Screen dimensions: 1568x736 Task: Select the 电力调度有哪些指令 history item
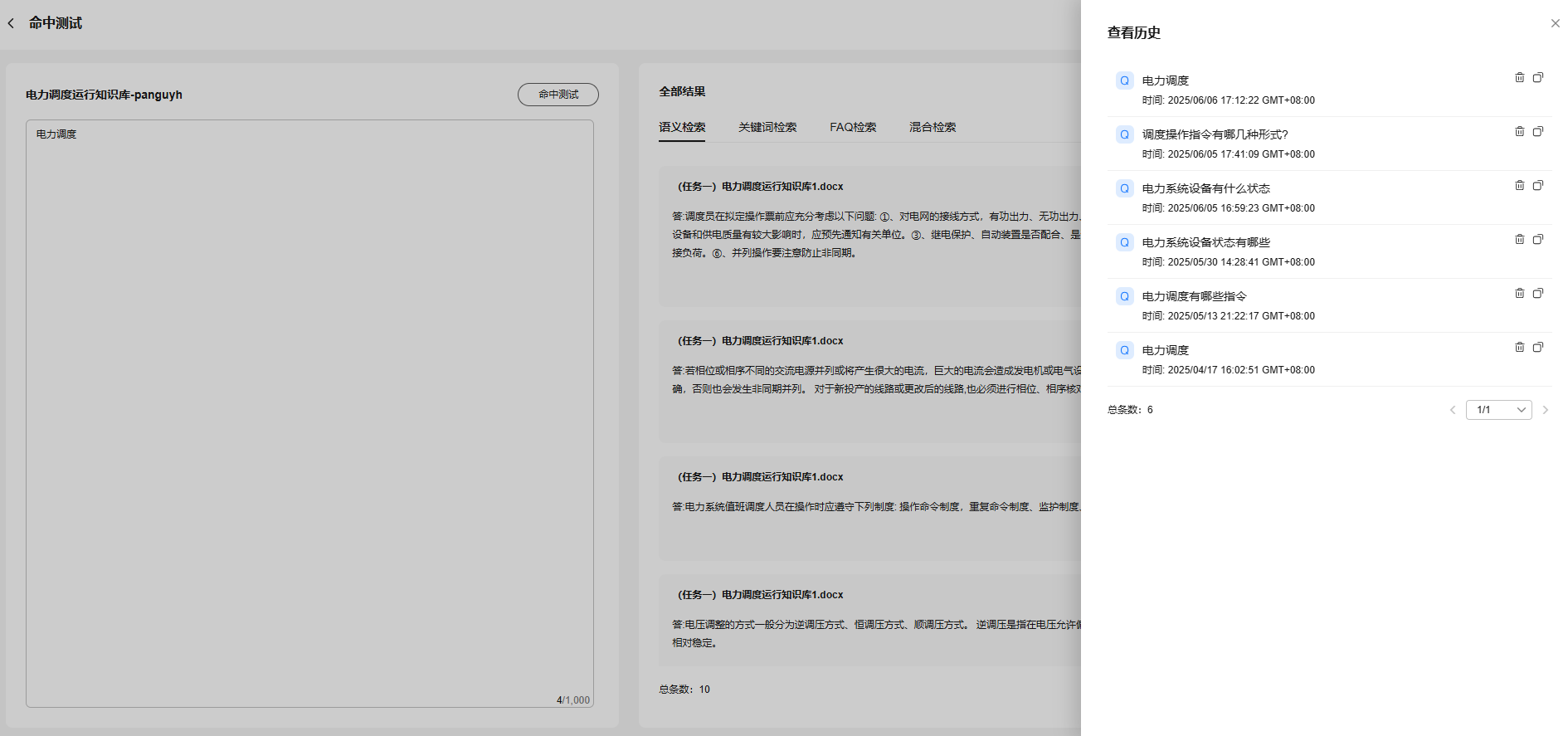(x=1194, y=296)
